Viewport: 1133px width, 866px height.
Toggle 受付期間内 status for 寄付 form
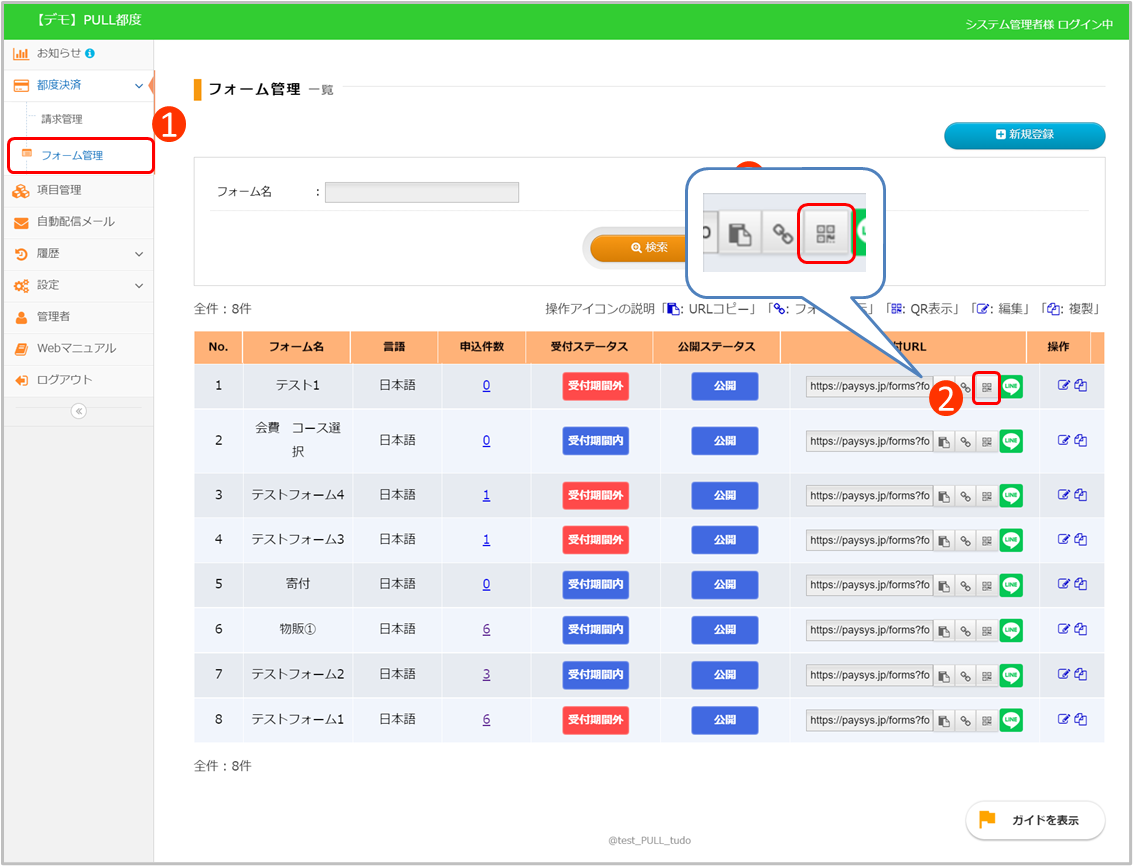(x=595, y=585)
